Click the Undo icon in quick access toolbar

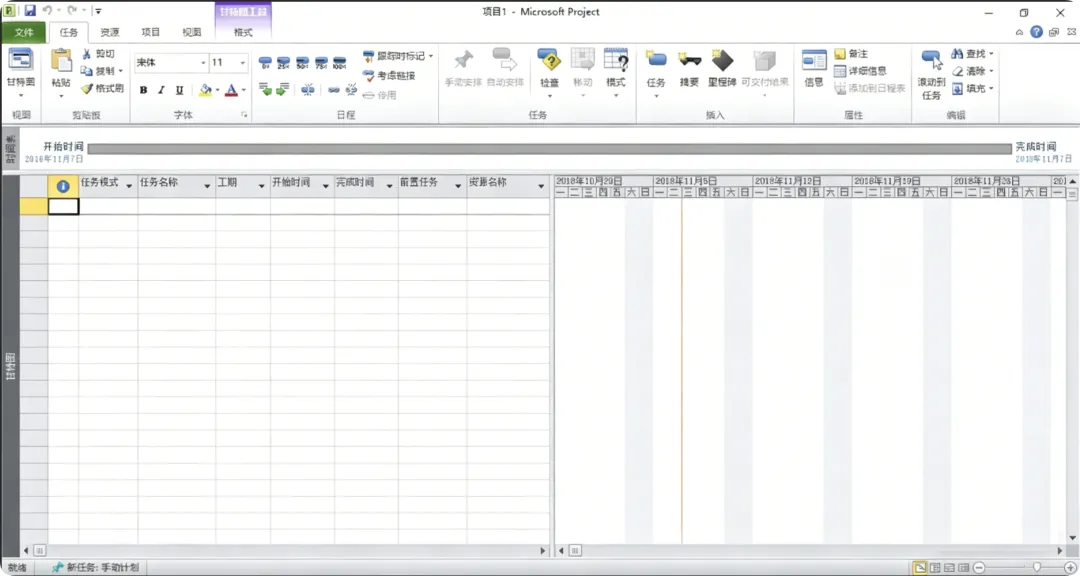point(48,11)
